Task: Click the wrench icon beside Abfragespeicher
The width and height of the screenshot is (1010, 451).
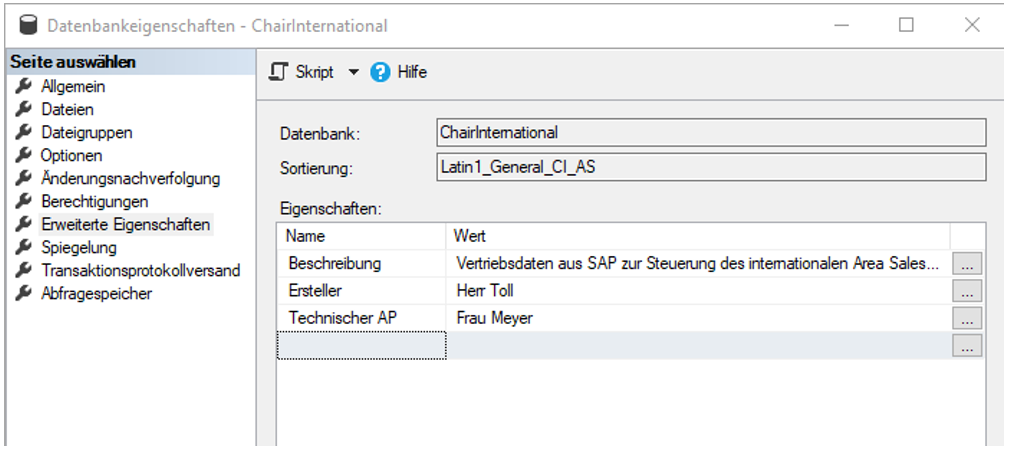Action: pyautogui.click(x=23, y=293)
